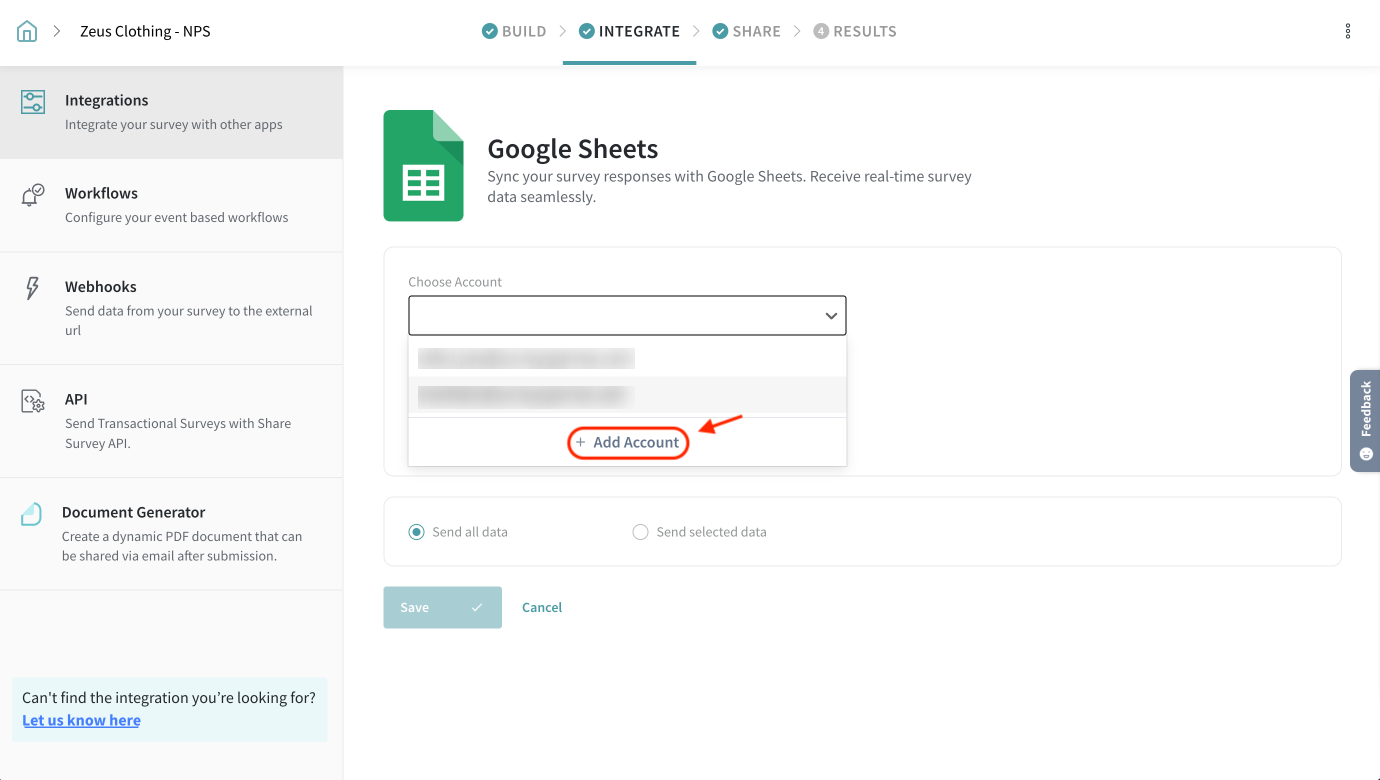Image resolution: width=1380 pixels, height=780 pixels.
Task: Select the Send selected data radio button
Action: click(640, 532)
